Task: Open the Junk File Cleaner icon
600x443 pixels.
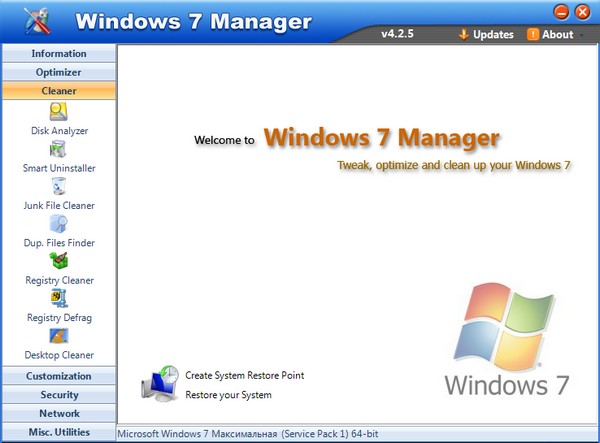Action: coord(58,187)
